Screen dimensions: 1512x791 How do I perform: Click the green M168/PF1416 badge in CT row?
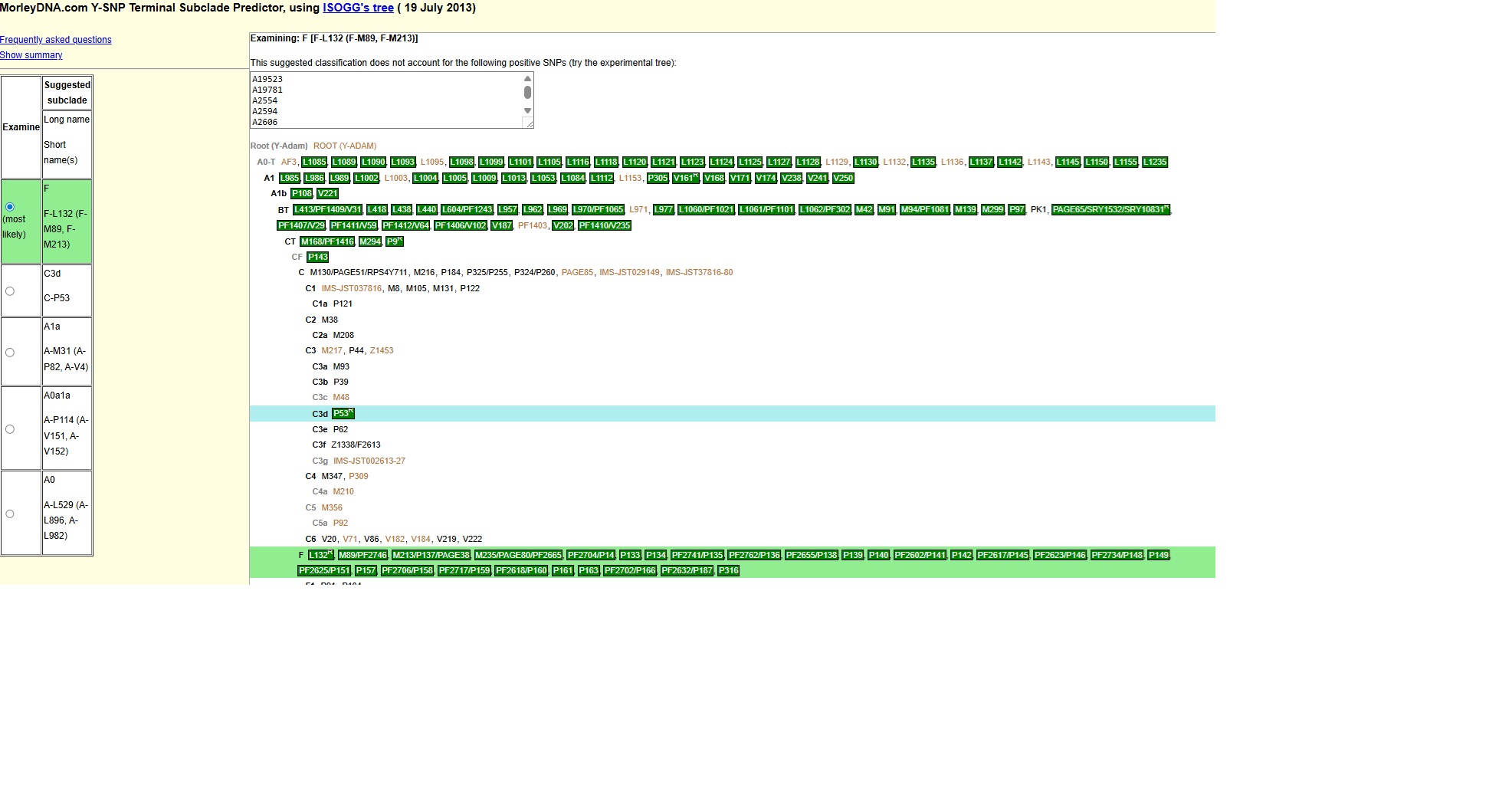click(327, 241)
